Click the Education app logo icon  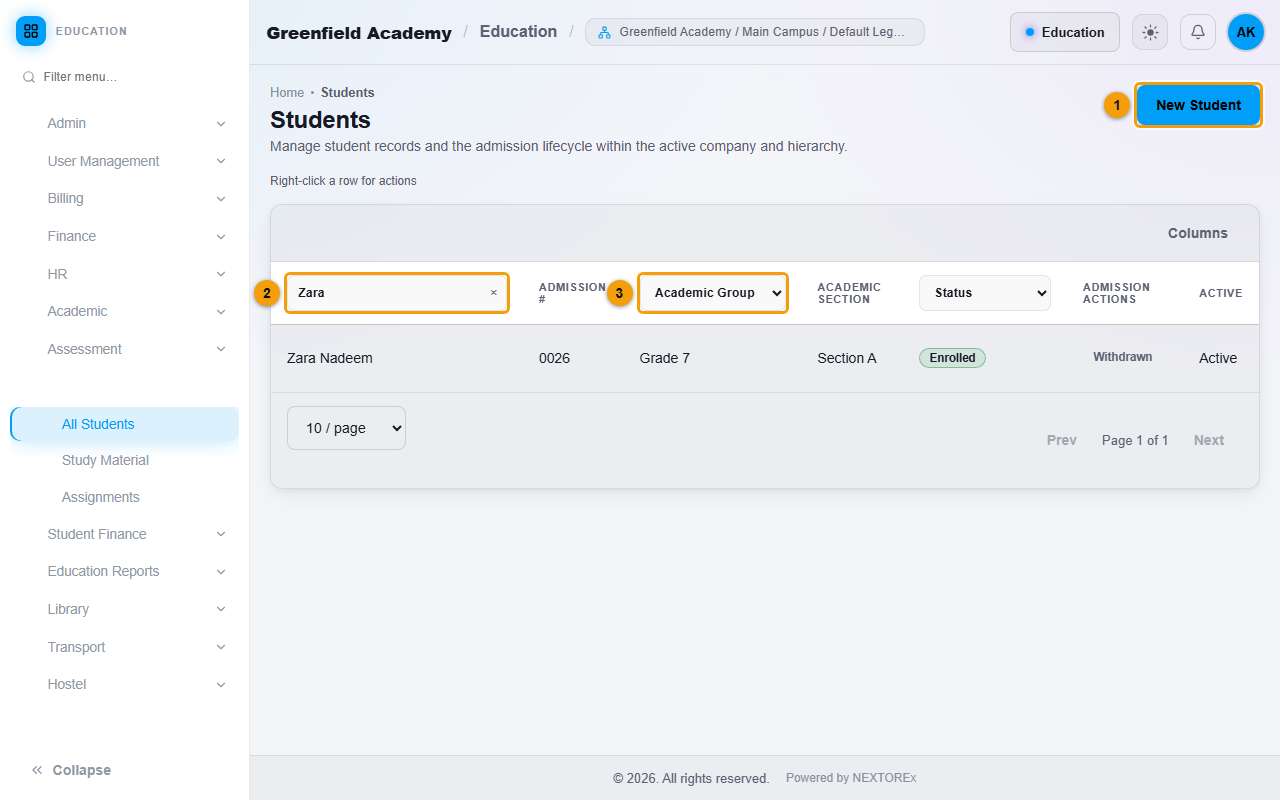[x=31, y=31]
